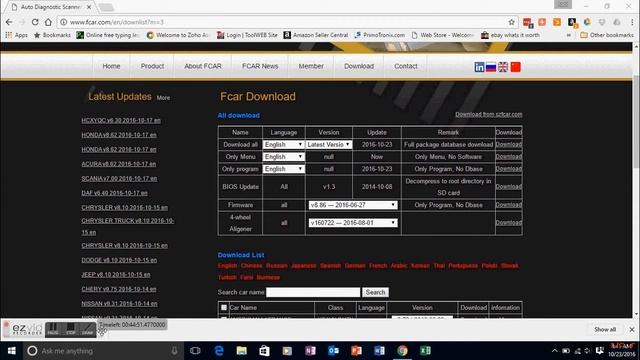
Task: Open the FCAR News menu item
Action: pyautogui.click(x=260, y=66)
